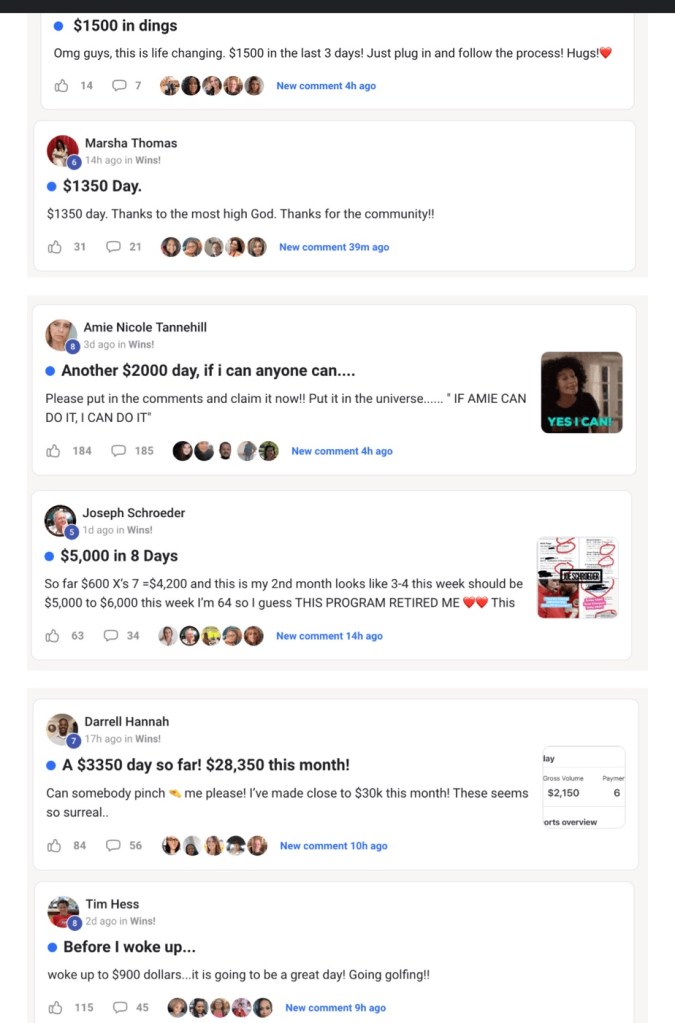Screen dimensions: 675x1023
Task: Click comment icon on Joseph Schroeder's post
Action: [111, 635]
